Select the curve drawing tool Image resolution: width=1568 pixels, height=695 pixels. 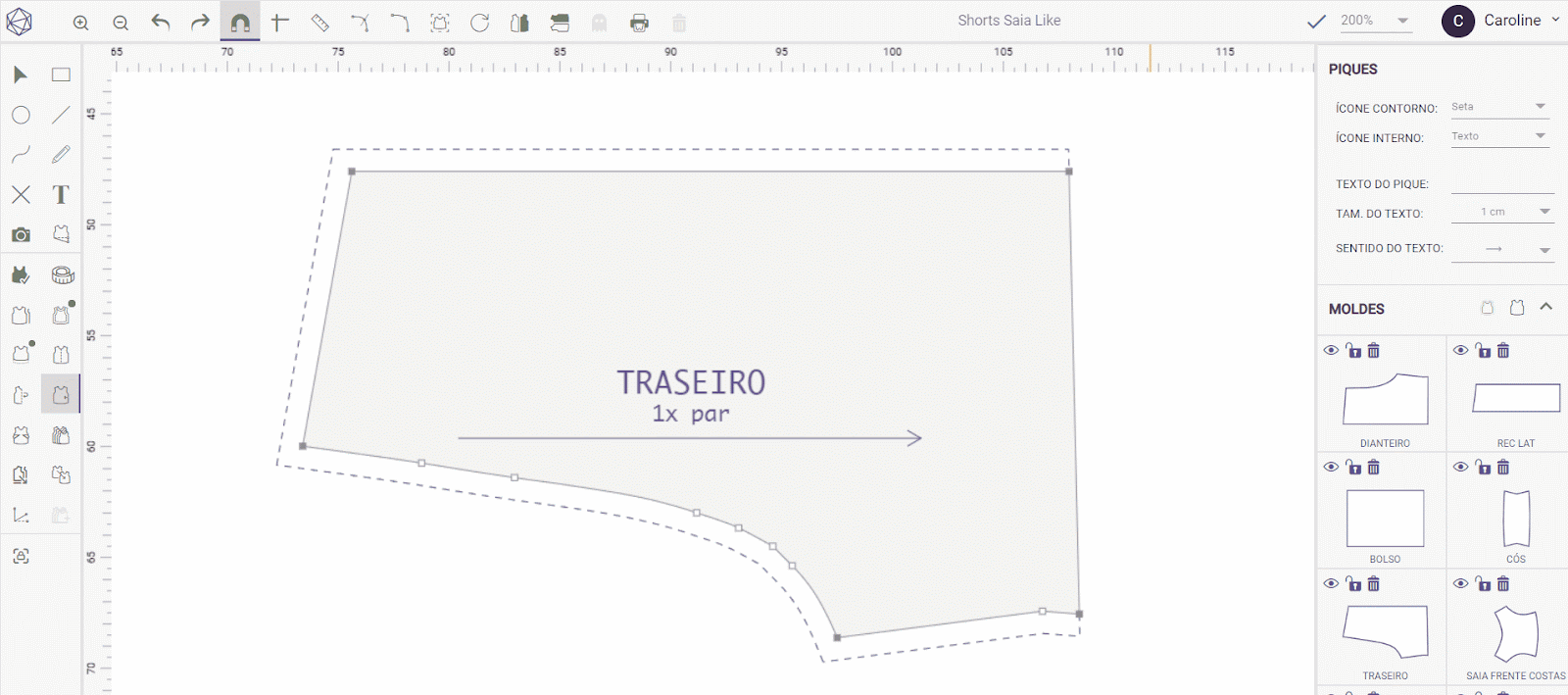coord(21,155)
